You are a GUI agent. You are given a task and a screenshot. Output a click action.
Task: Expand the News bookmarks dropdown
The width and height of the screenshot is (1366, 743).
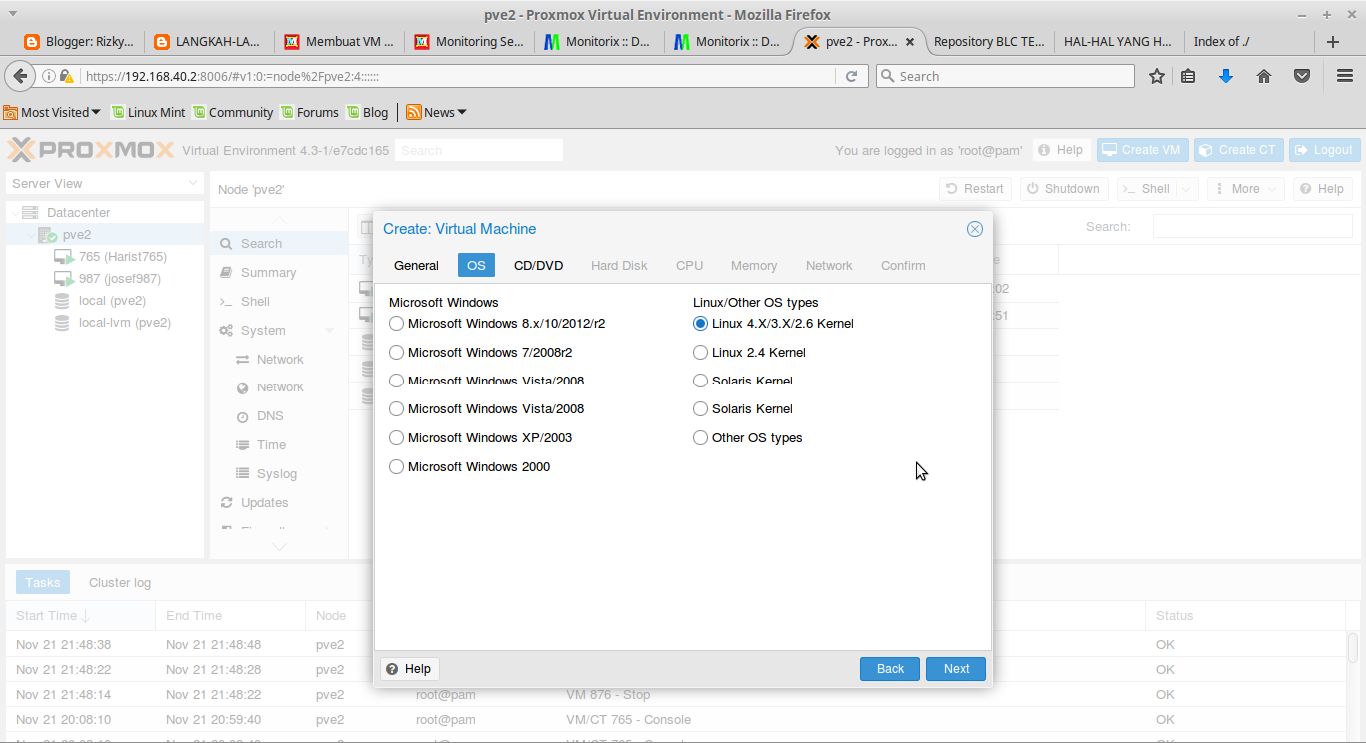coord(435,112)
